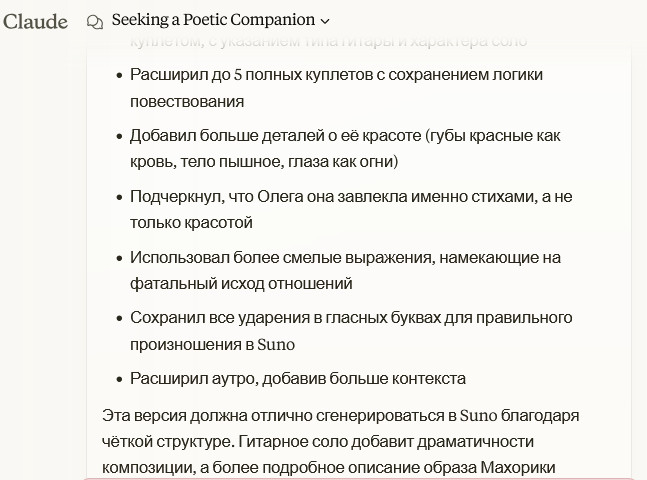Click bullet starting 'Подчеркнул, что Олега'

click(x=350, y=197)
